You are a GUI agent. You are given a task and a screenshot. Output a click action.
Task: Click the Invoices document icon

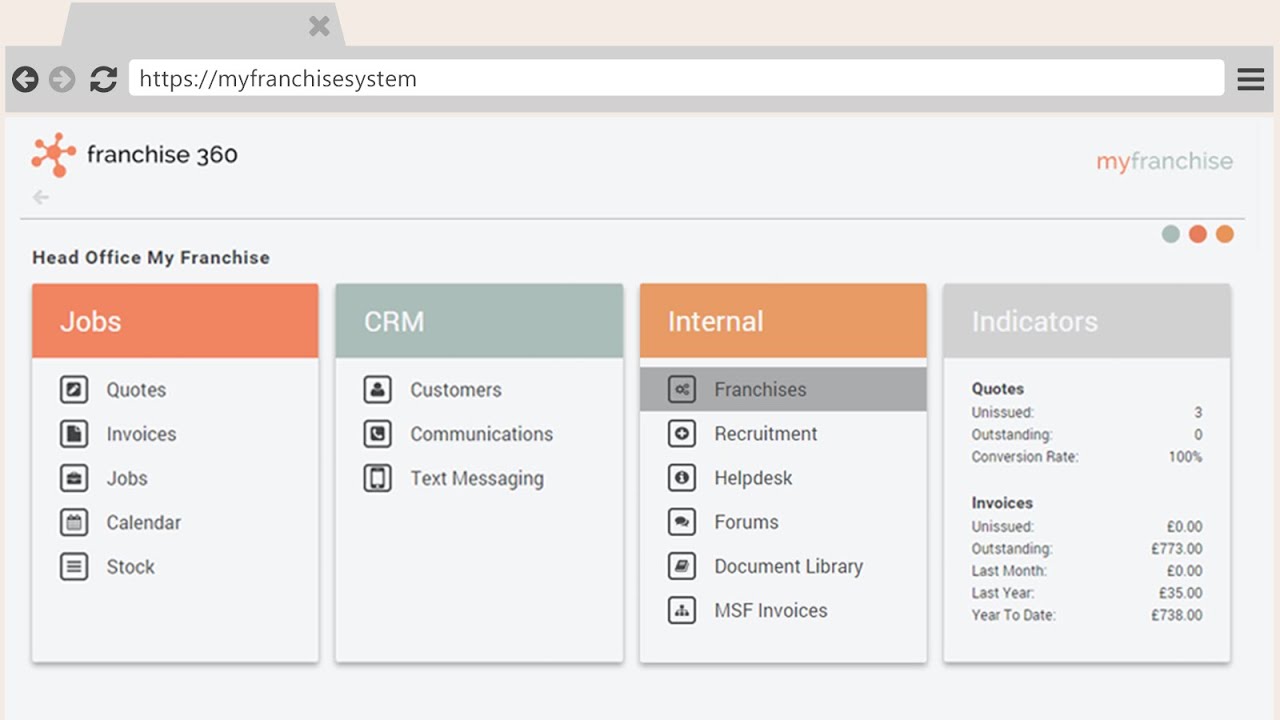[x=74, y=433]
